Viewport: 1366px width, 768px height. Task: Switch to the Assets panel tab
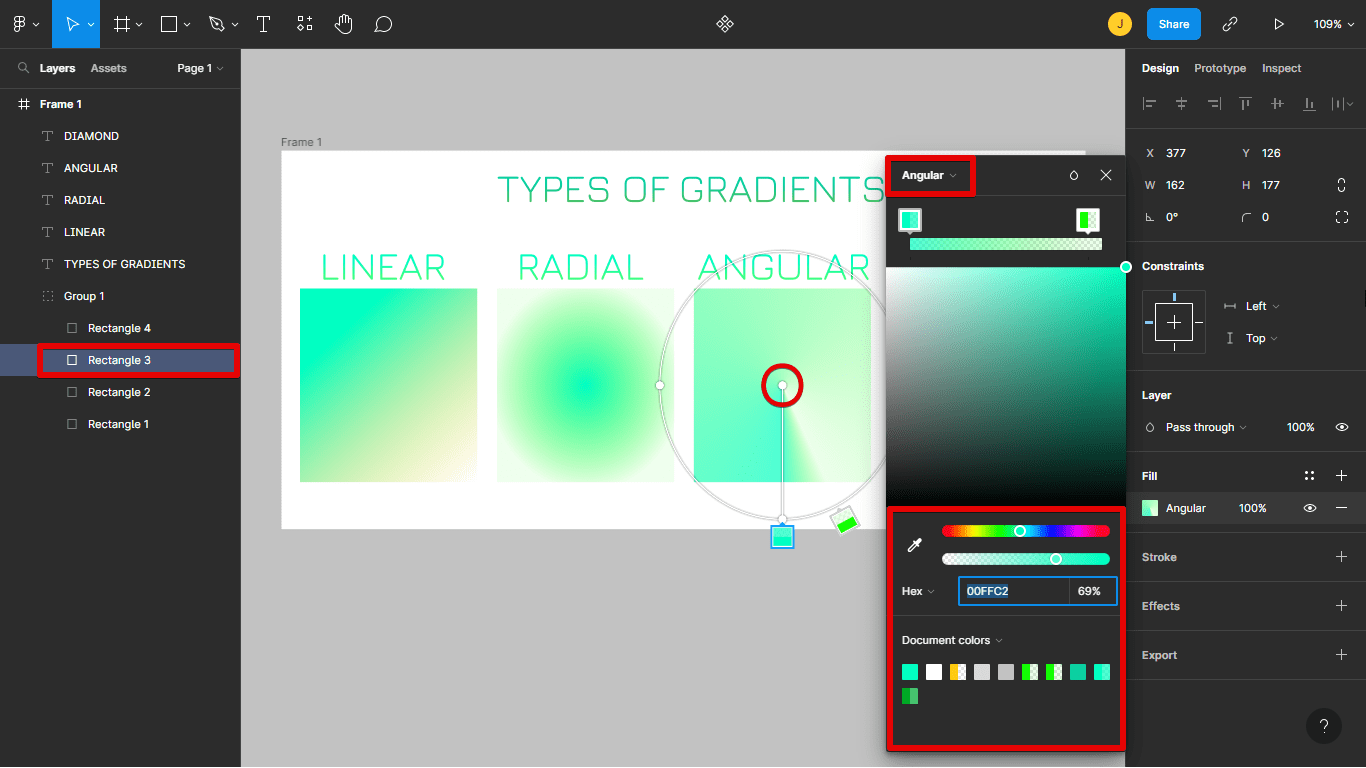[x=108, y=68]
